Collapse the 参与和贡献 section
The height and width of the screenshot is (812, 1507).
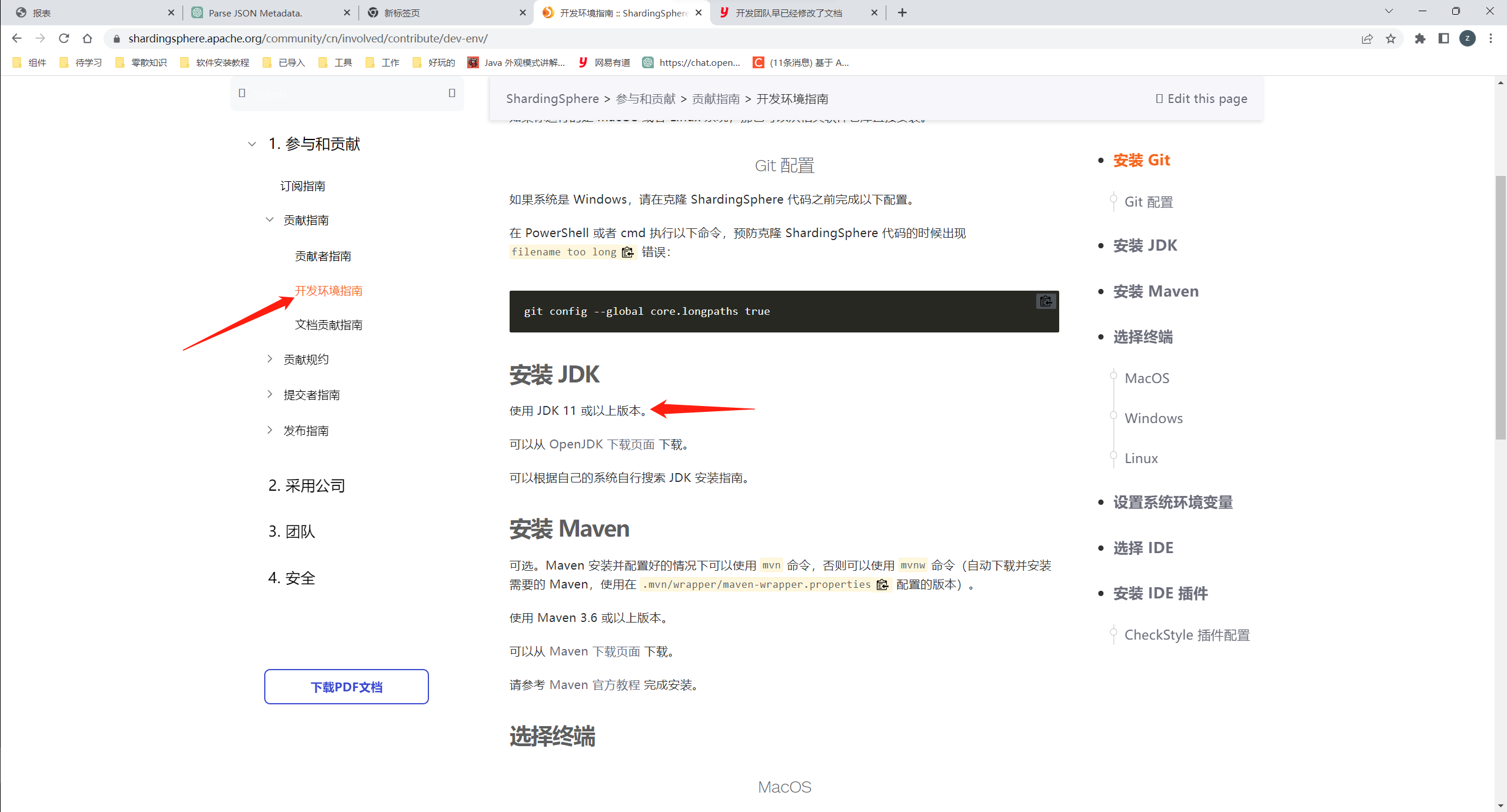[x=252, y=144]
